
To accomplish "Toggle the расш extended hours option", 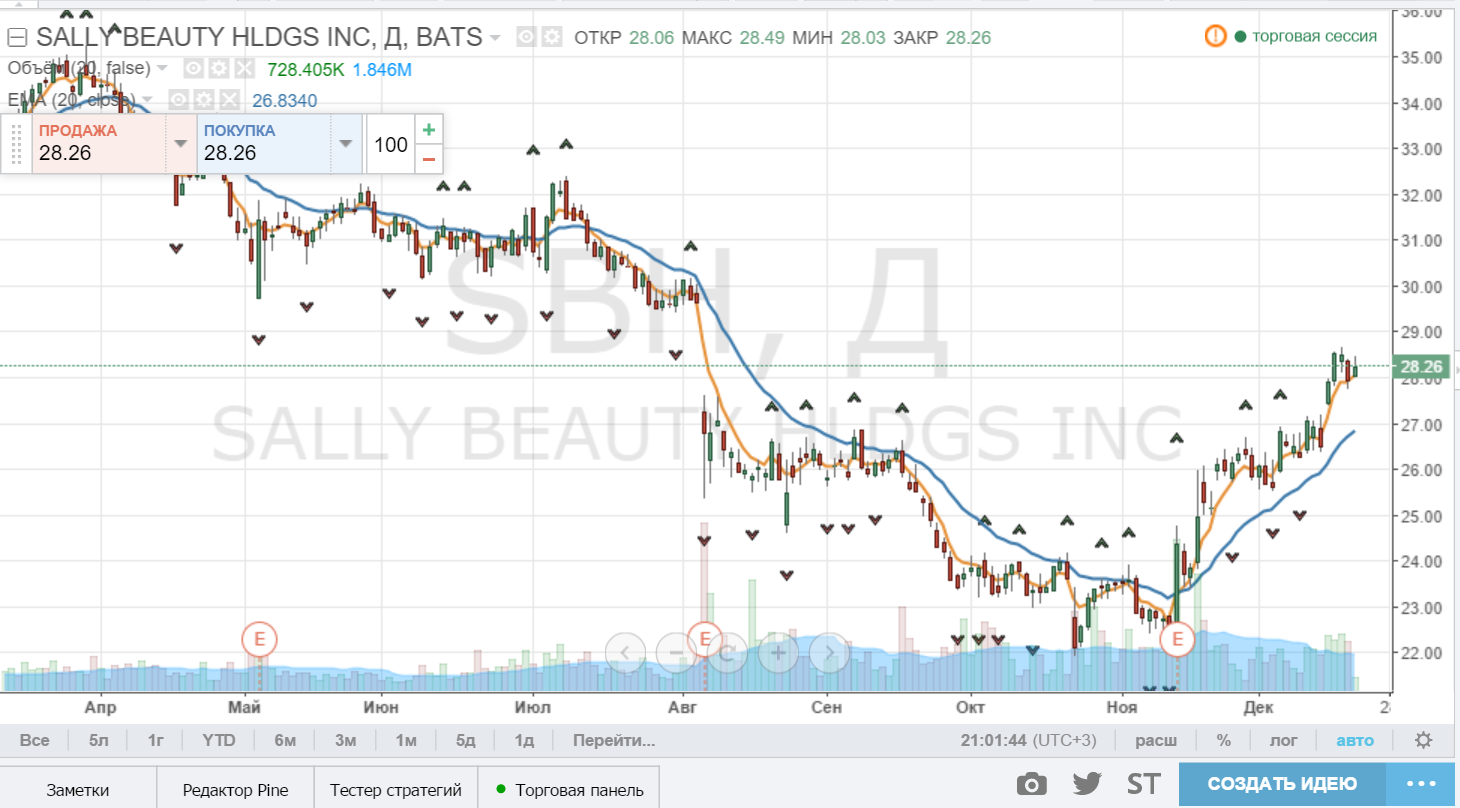I will click(x=1155, y=741).
